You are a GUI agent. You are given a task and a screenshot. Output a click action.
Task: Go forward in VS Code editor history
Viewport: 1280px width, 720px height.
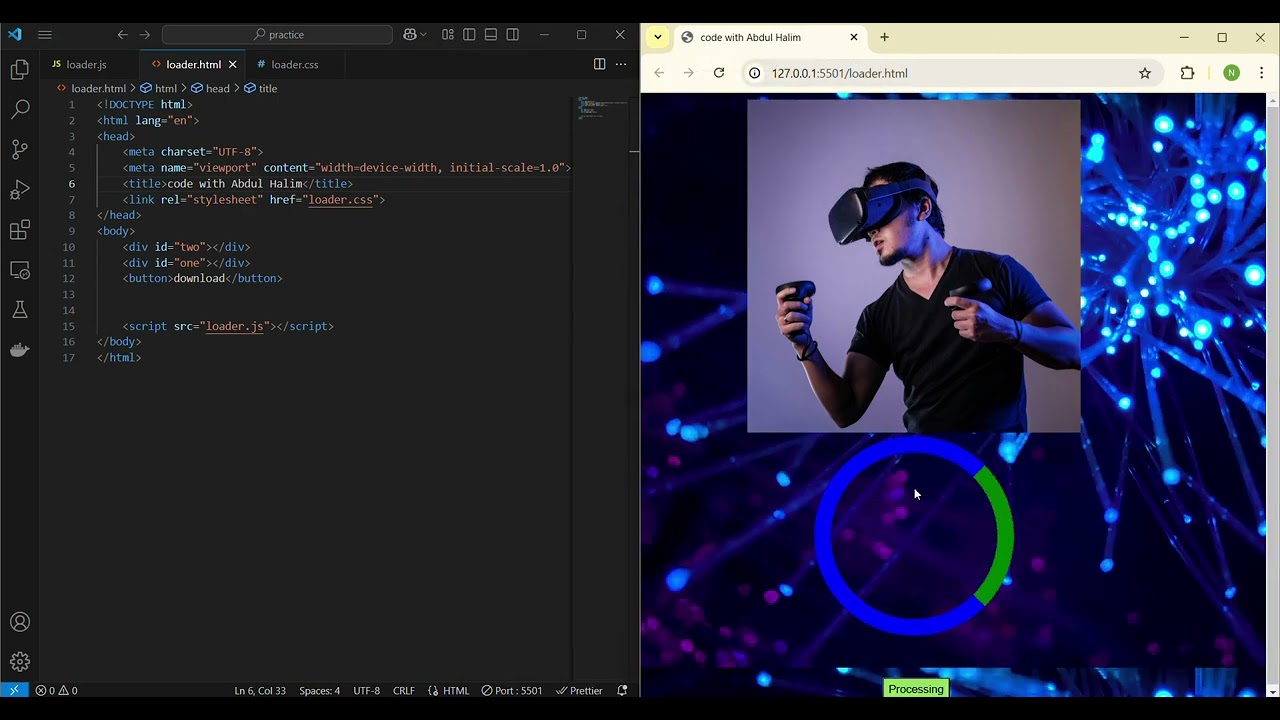tap(145, 34)
